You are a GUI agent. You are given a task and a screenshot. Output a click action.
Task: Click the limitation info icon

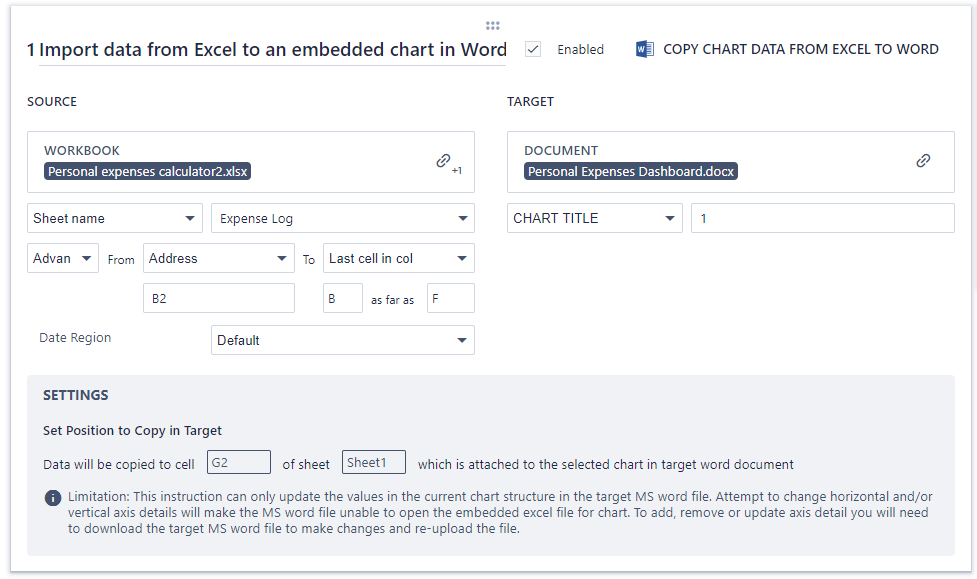coord(53,498)
